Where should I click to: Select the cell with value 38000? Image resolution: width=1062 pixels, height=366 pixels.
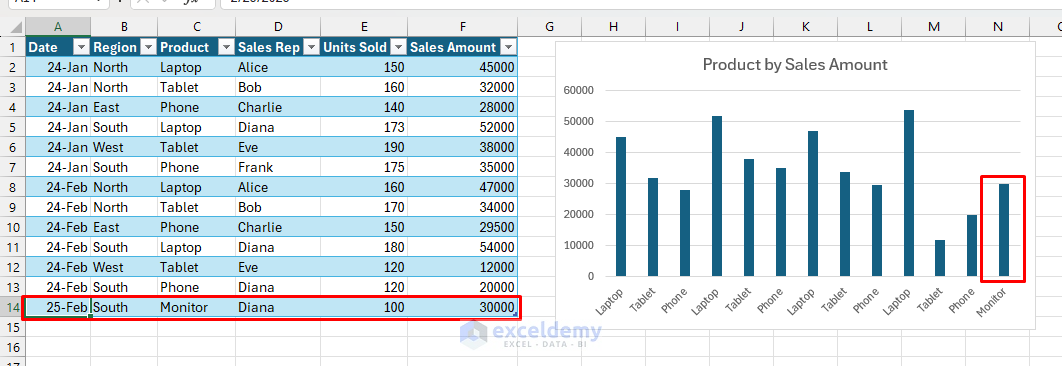tap(463, 147)
